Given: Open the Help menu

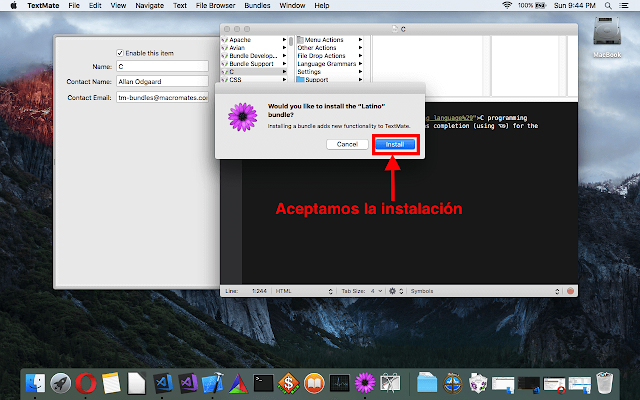Looking at the screenshot, I should pos(322,5).
